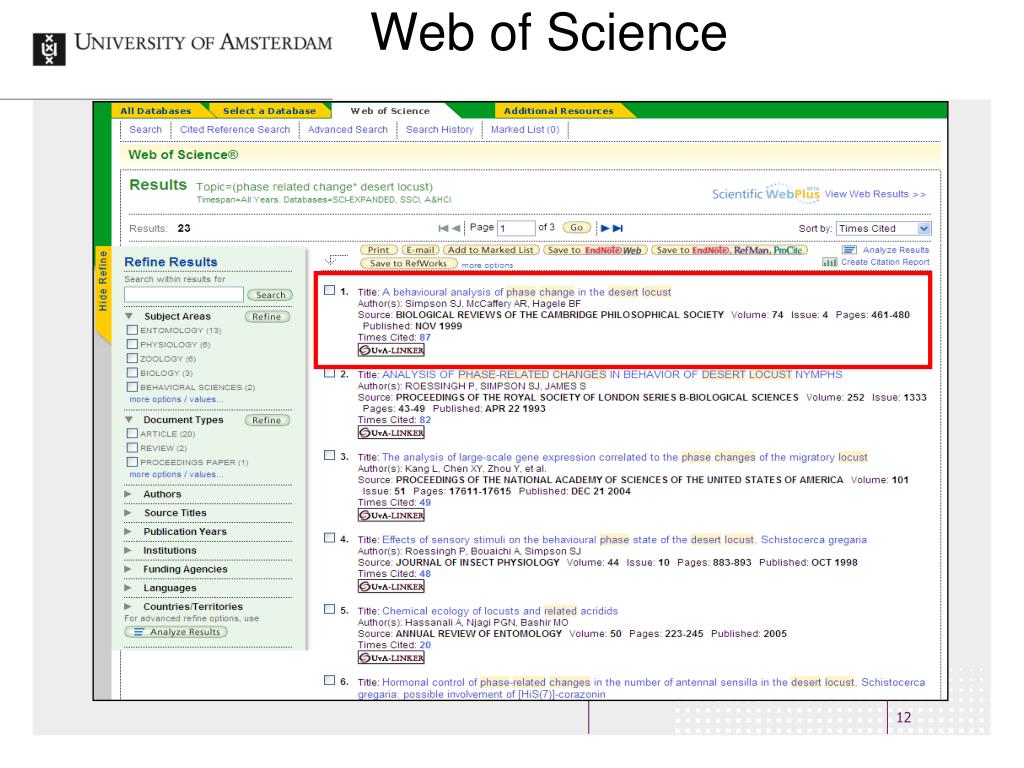Click the Print button
Image resolution: width=1024 pixels, height=768 pixels.
click(378, 249)
